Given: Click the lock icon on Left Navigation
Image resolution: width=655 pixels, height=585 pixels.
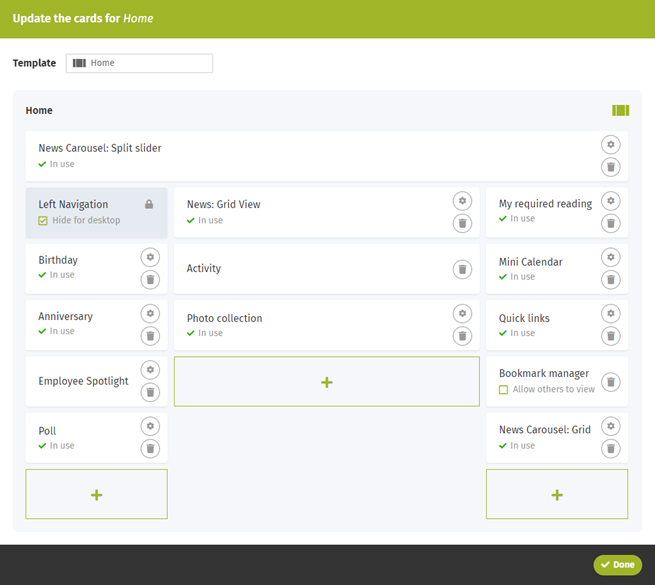Looking at the screenshot, I should point(149,204).
